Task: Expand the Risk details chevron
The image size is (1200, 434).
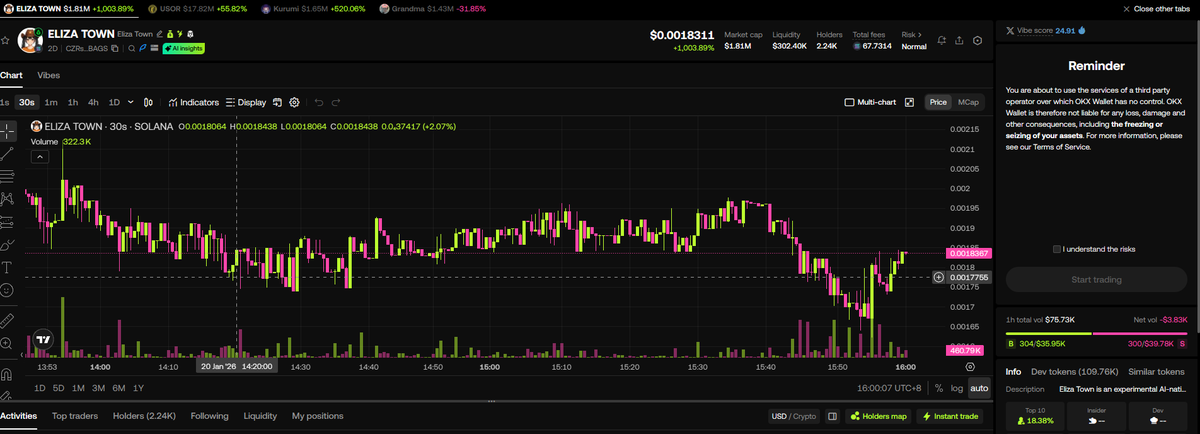Action: coord(920,34)
